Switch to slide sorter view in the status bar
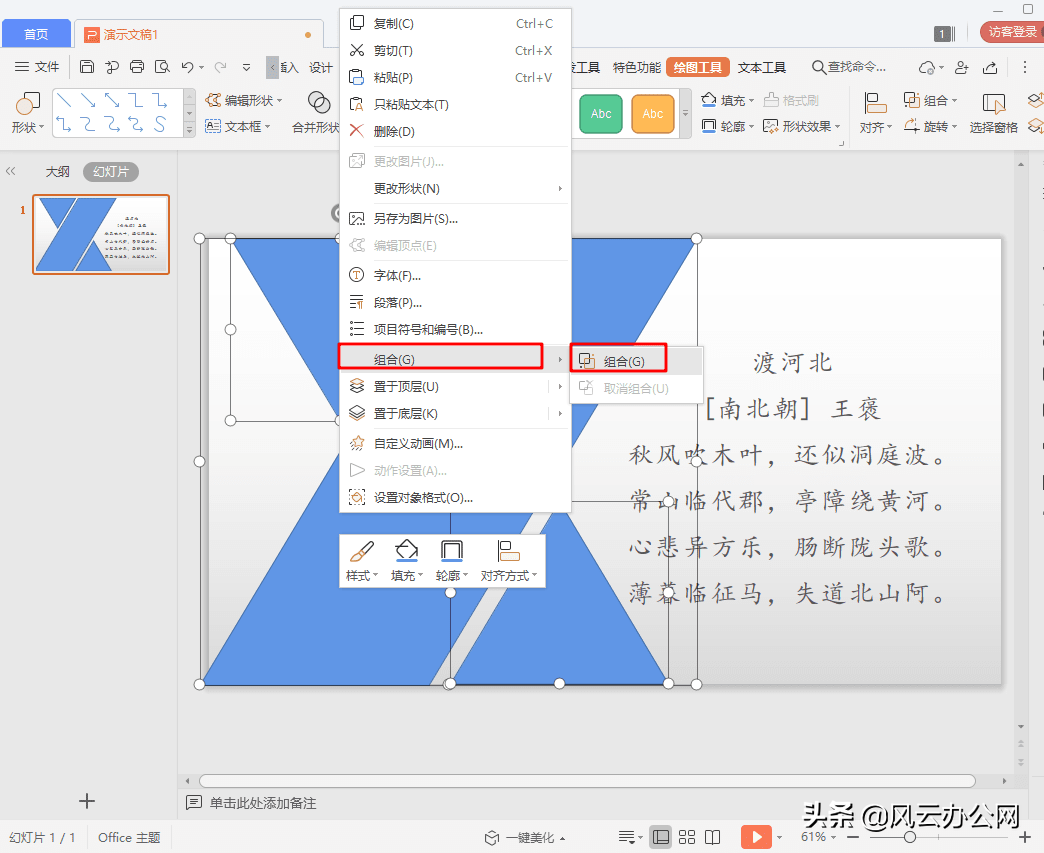1044x853 pixels. point(687,837)
